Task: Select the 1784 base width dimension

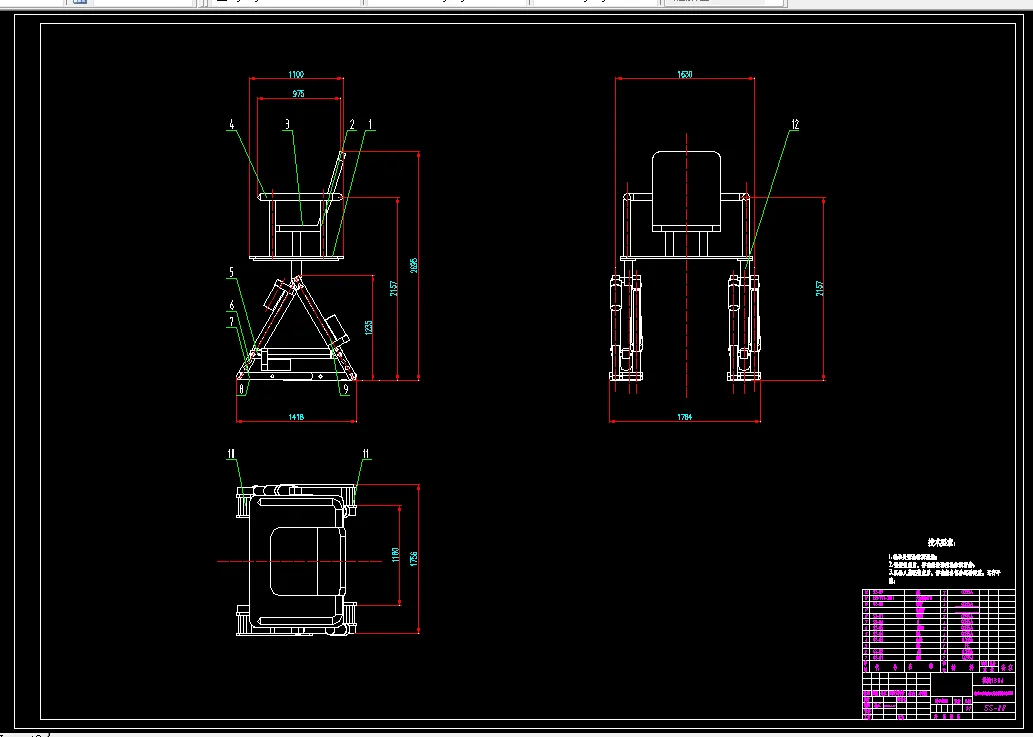Action: coord(684,417)
